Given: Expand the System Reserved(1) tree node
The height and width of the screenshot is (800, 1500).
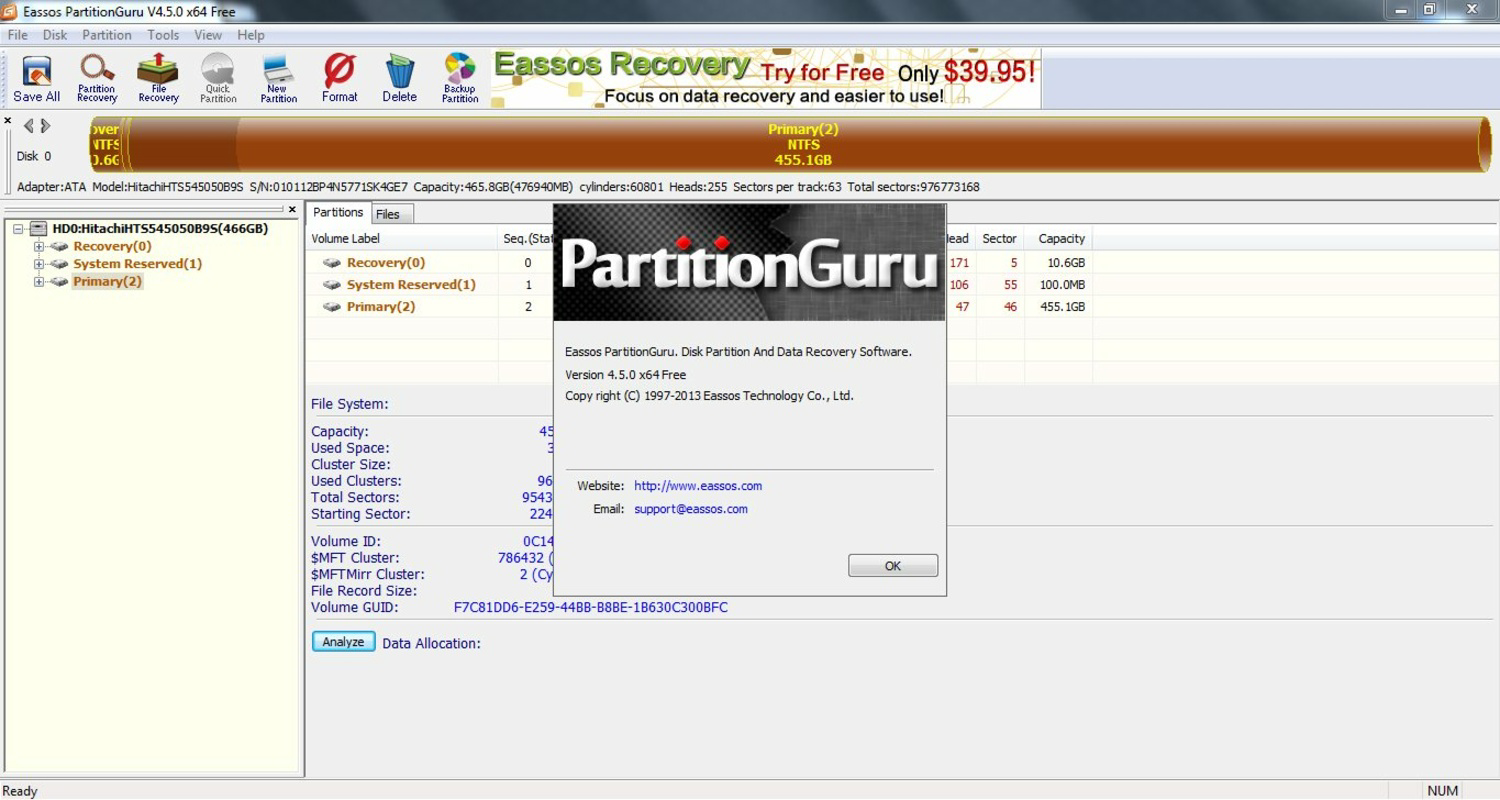Looking at the screenshot, I should click(x=39, y=264).
